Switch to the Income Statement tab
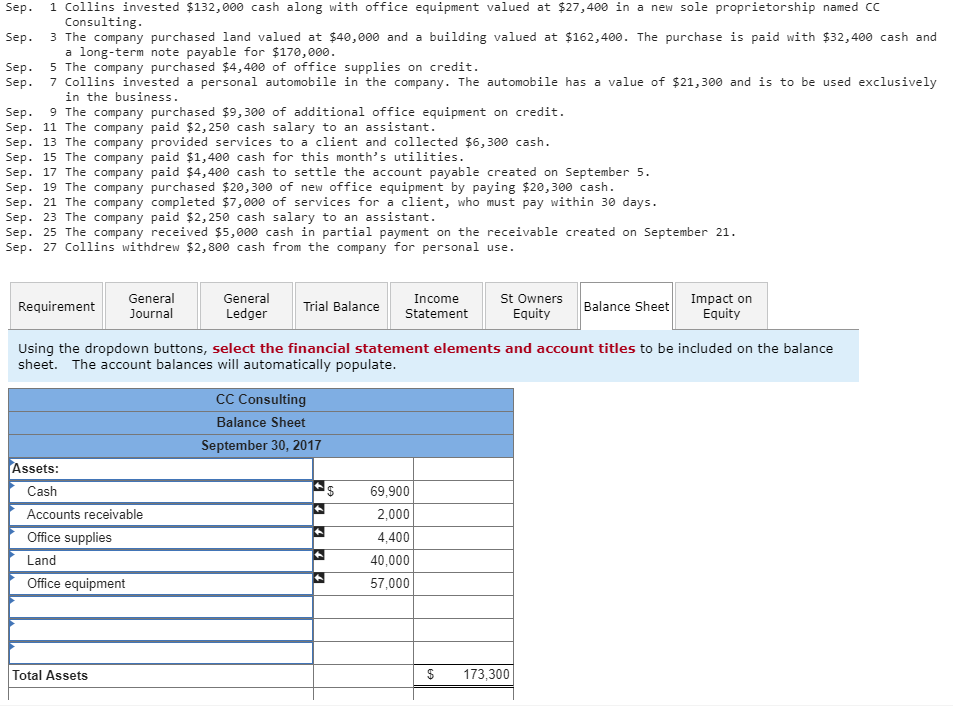Image resolution: width=953 pixels, height=707 pixels. (x=436, y=305)
